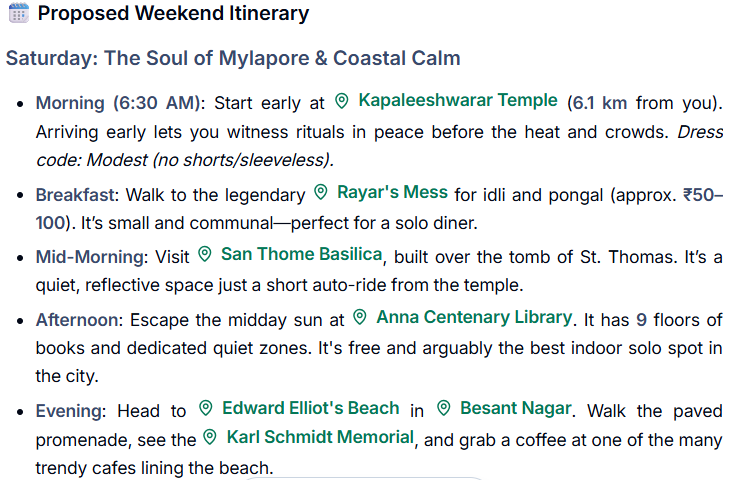Screen dimensions: 741x480
Task: Click the 6.1 km distance text
Action: coord(597,102)
